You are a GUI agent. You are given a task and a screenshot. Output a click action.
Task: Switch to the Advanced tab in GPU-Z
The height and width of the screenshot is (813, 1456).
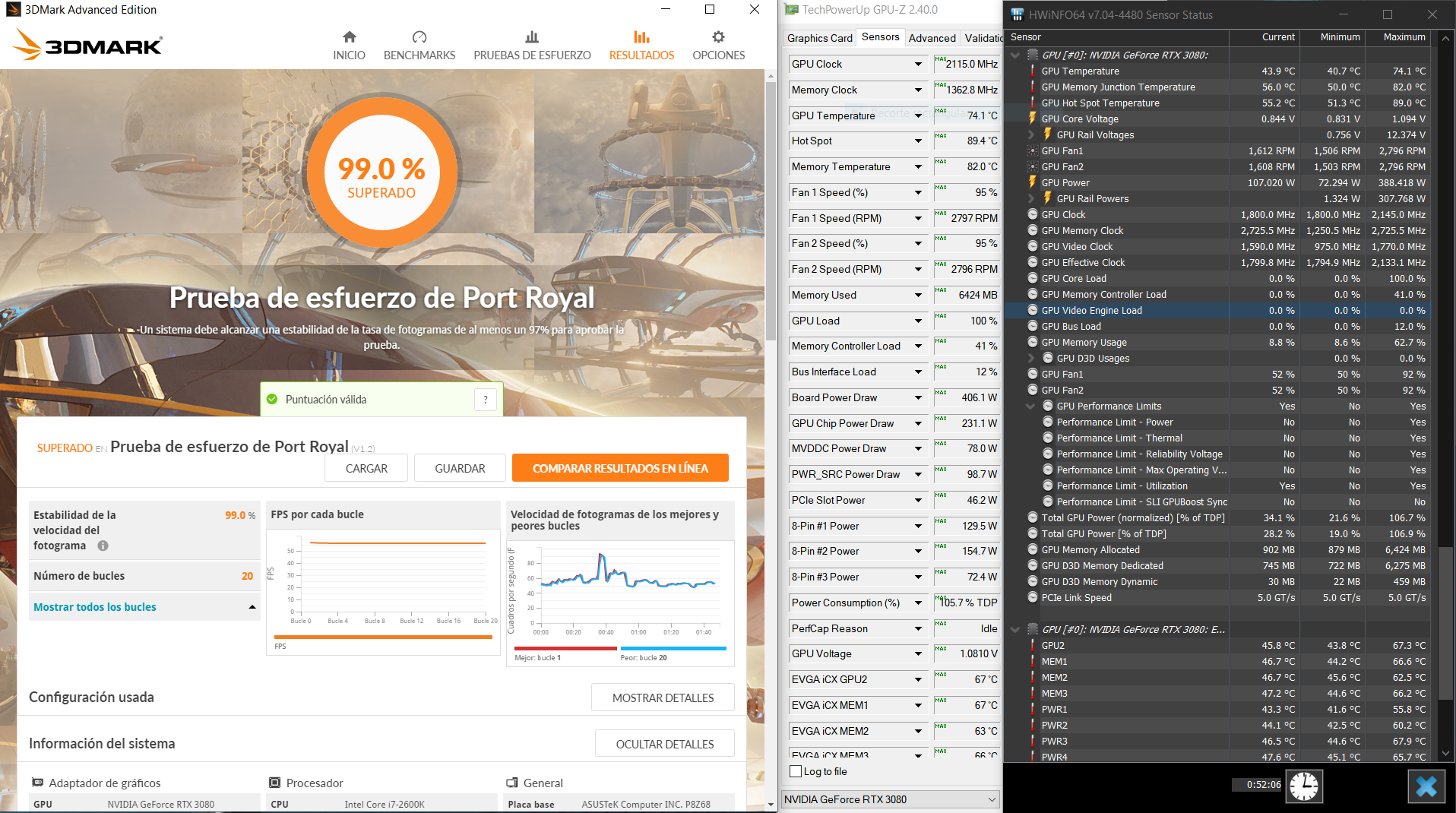(x=932, y=38)
